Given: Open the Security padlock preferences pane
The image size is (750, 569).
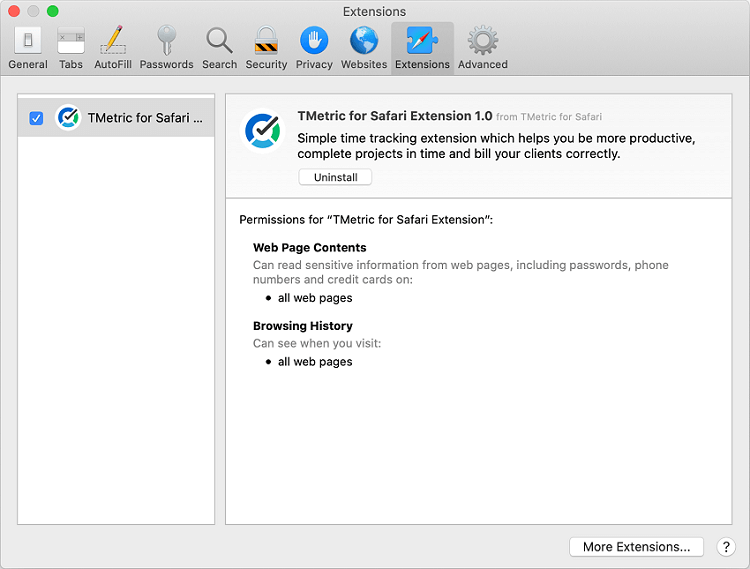Looking at the screenshot, I should pyautogui.click(x=266, y=48).
